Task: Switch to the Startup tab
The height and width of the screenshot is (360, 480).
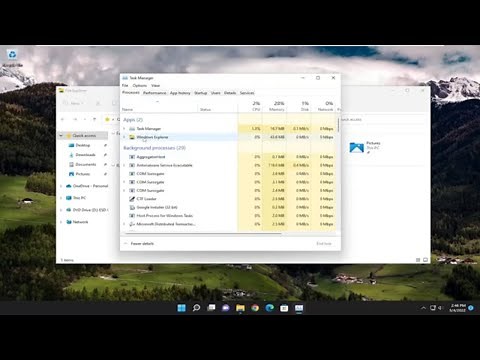Action: point(201,93)
